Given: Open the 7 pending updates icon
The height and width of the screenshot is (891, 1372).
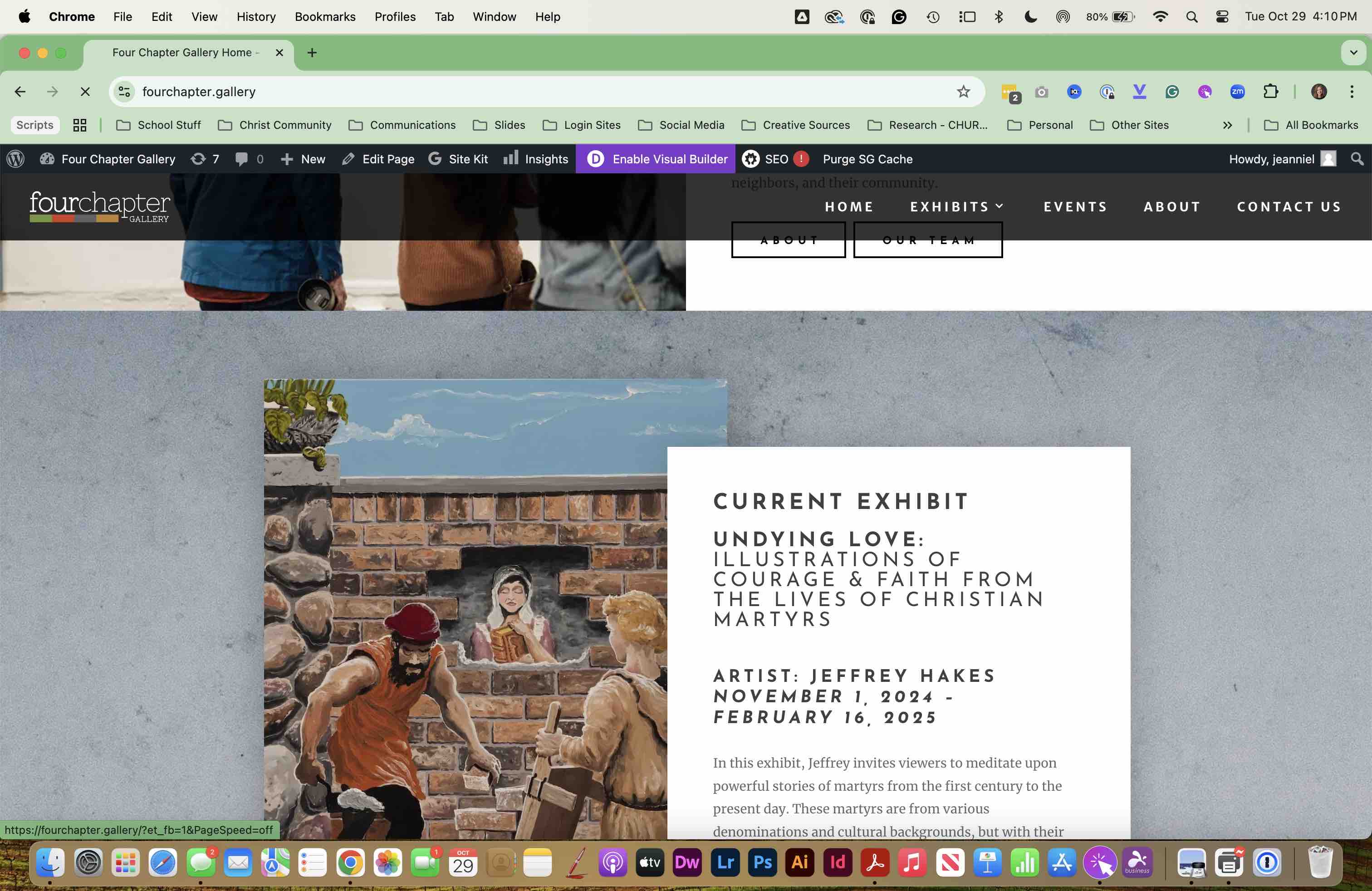Looking at the screenshot, I should [x=205, y=158].
